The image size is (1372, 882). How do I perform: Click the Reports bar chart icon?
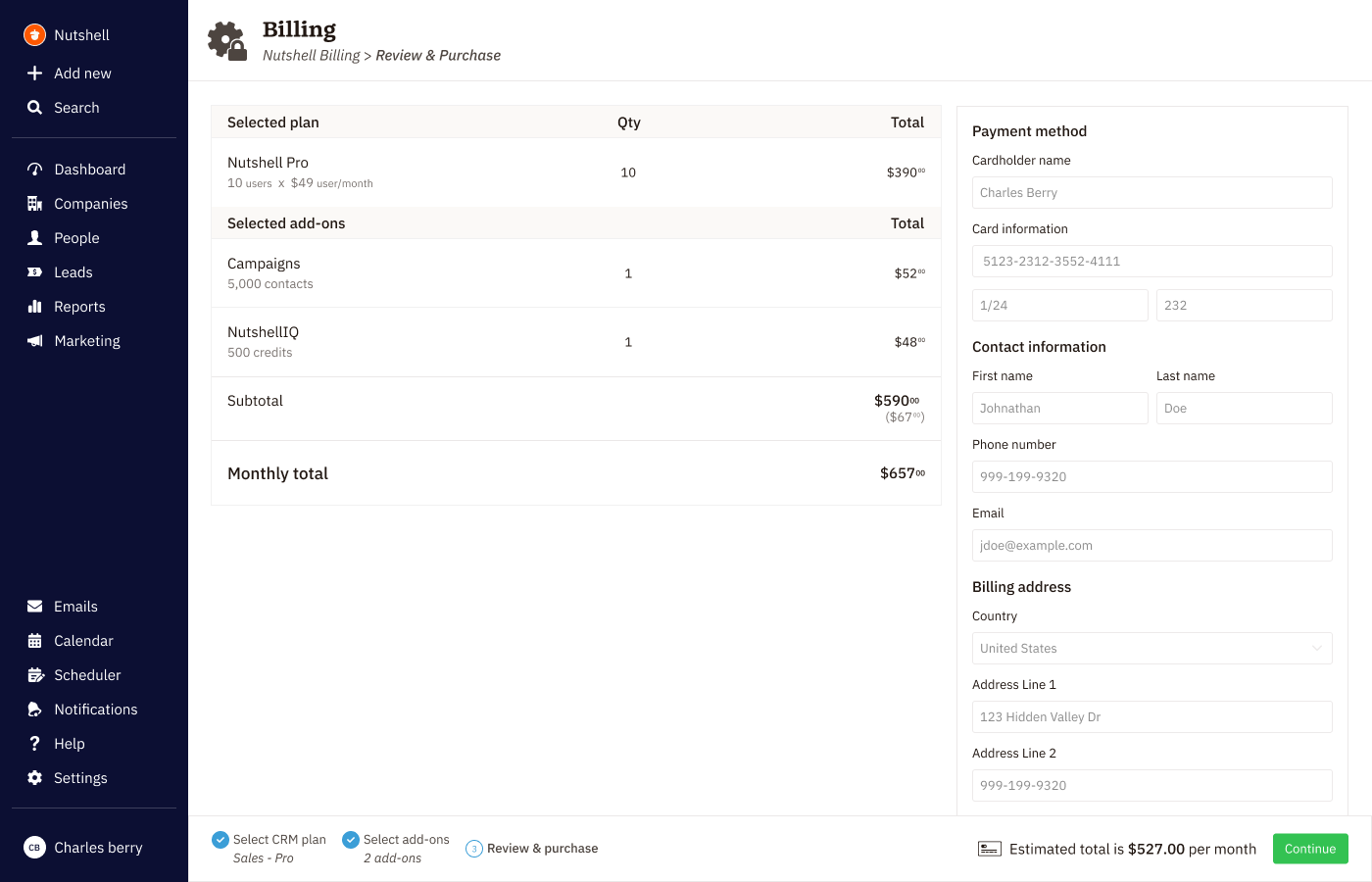pyautogui.click(x=34, y=307)
